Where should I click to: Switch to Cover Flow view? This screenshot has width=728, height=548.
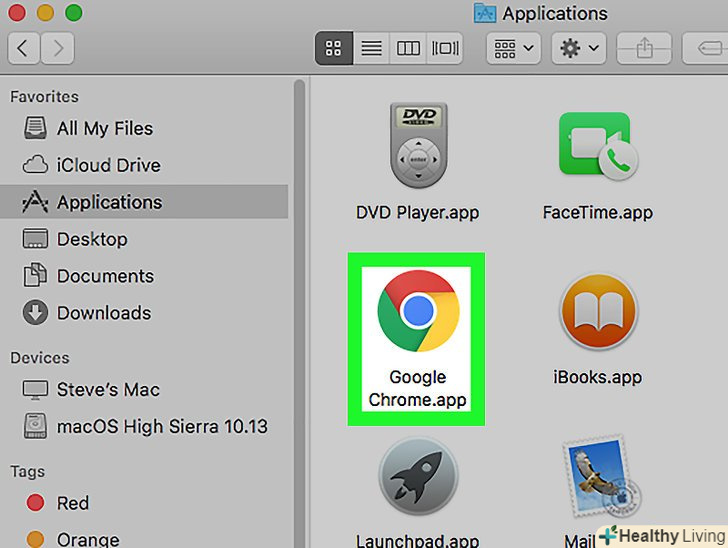(443, 47)
